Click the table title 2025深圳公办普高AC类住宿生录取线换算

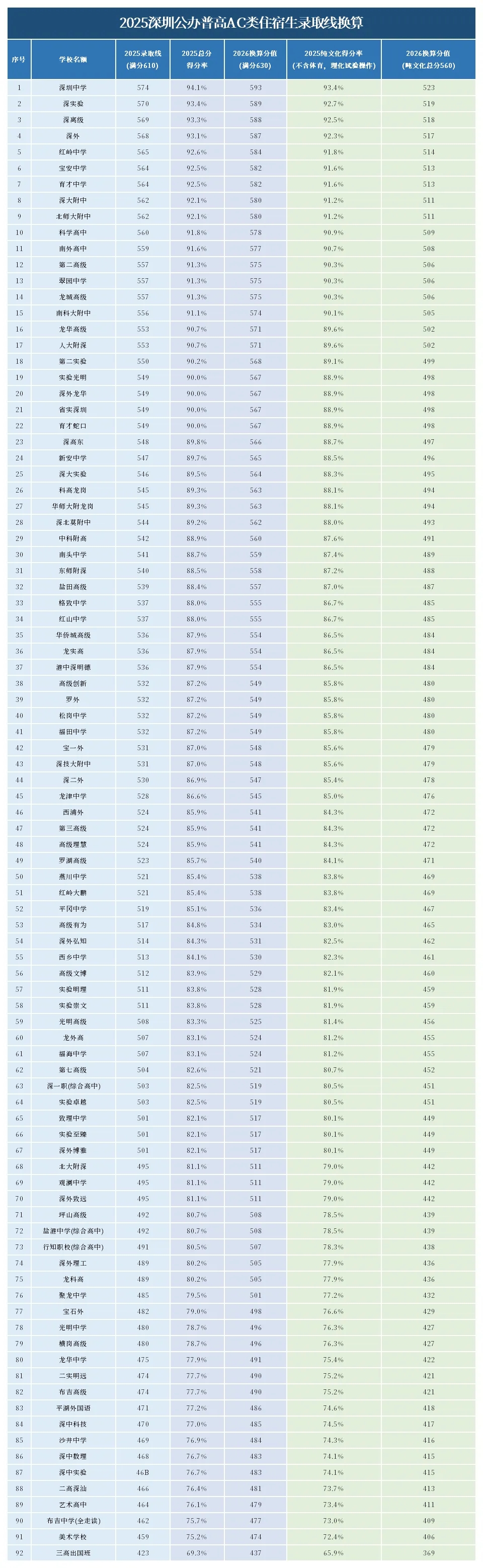click(x=242, y=23)
